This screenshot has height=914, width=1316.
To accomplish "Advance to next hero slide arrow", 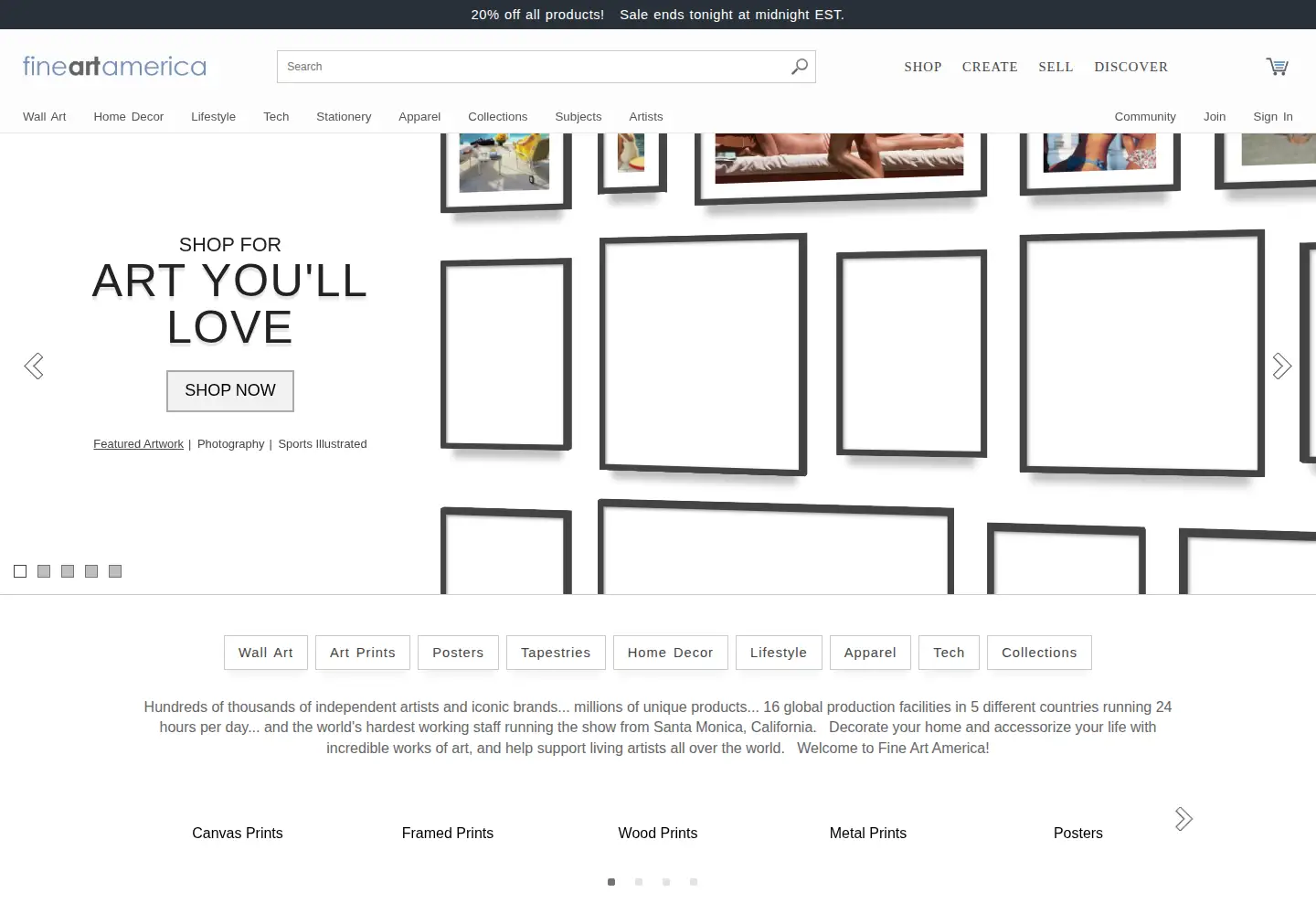I will (1282, 366).
